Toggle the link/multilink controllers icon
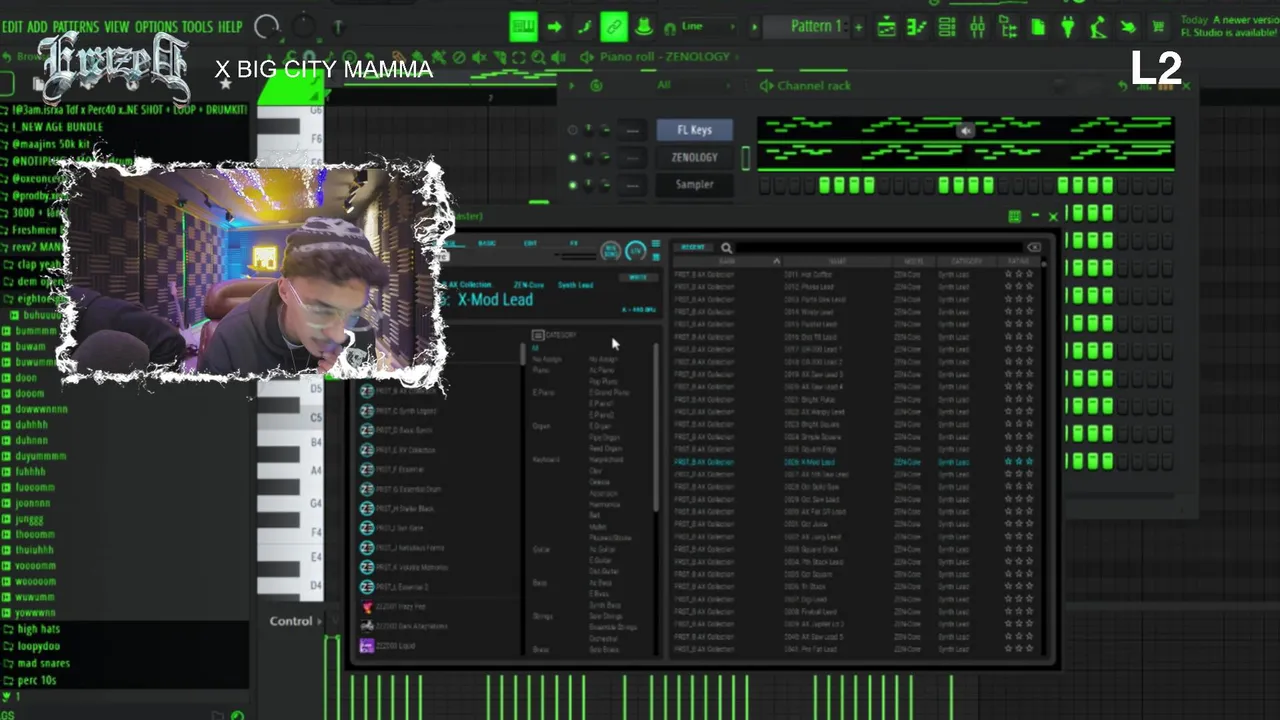 [x=614, y=27]
